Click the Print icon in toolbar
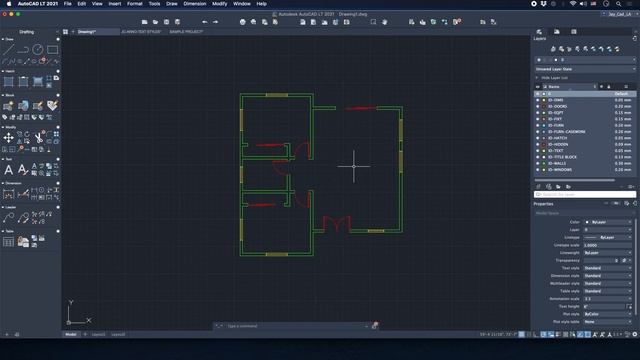The width and height of the screenshot is (640, 360). 242,22
